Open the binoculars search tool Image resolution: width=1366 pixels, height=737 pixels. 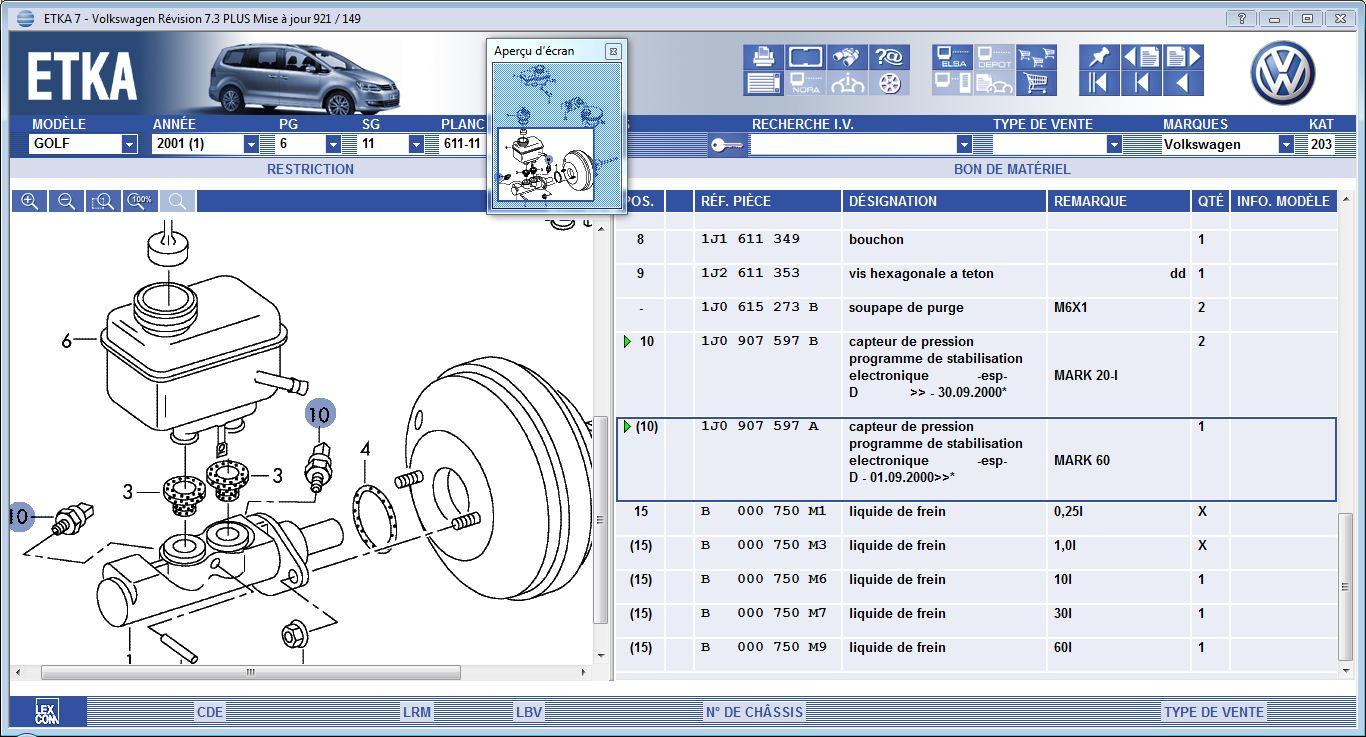[x=848, y=57]
